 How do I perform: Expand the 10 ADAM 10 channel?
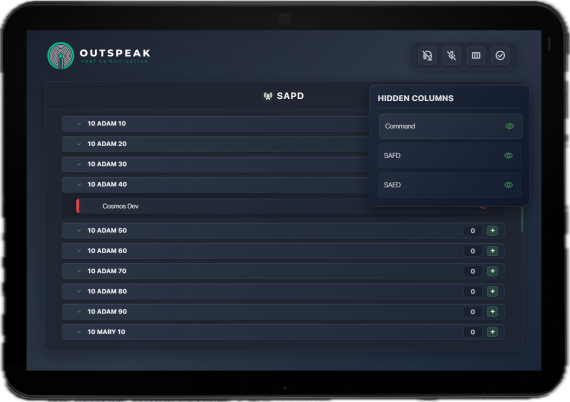[x=79, y=124]
